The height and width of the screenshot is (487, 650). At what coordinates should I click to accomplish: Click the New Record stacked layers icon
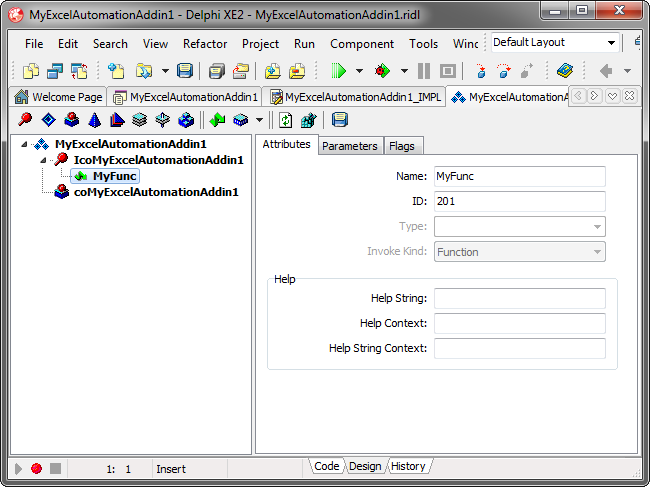(x=140, y=120)
